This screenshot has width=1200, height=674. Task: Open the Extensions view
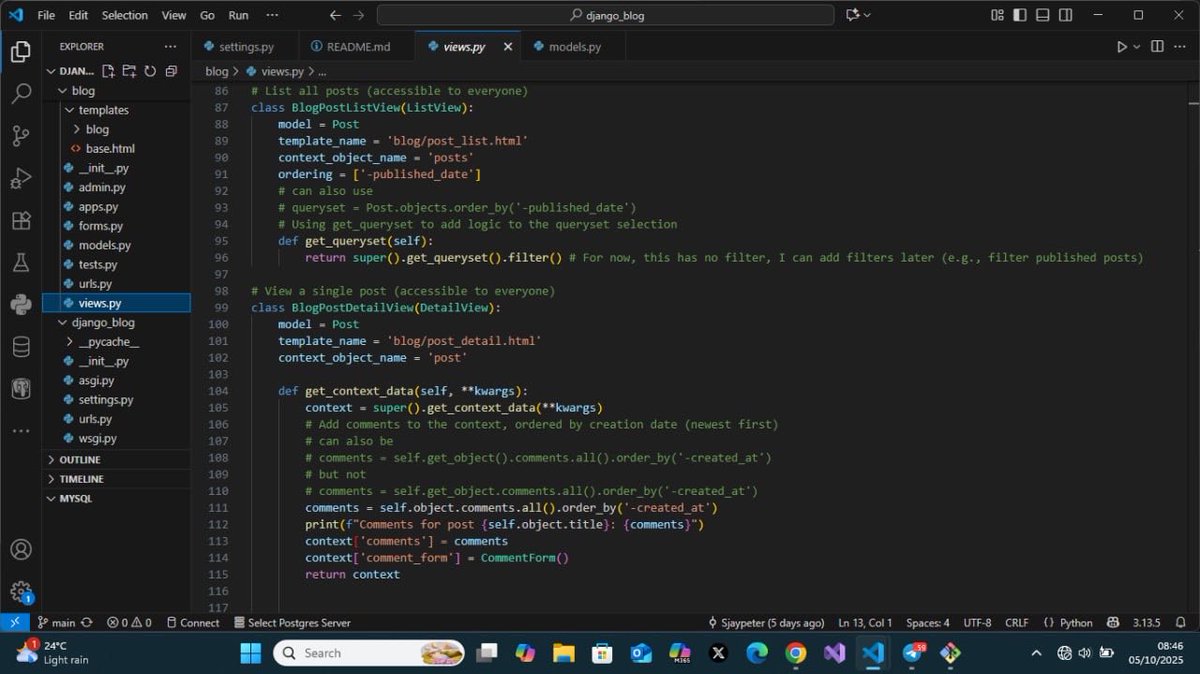pyautogui.click(x=20, y=221)
